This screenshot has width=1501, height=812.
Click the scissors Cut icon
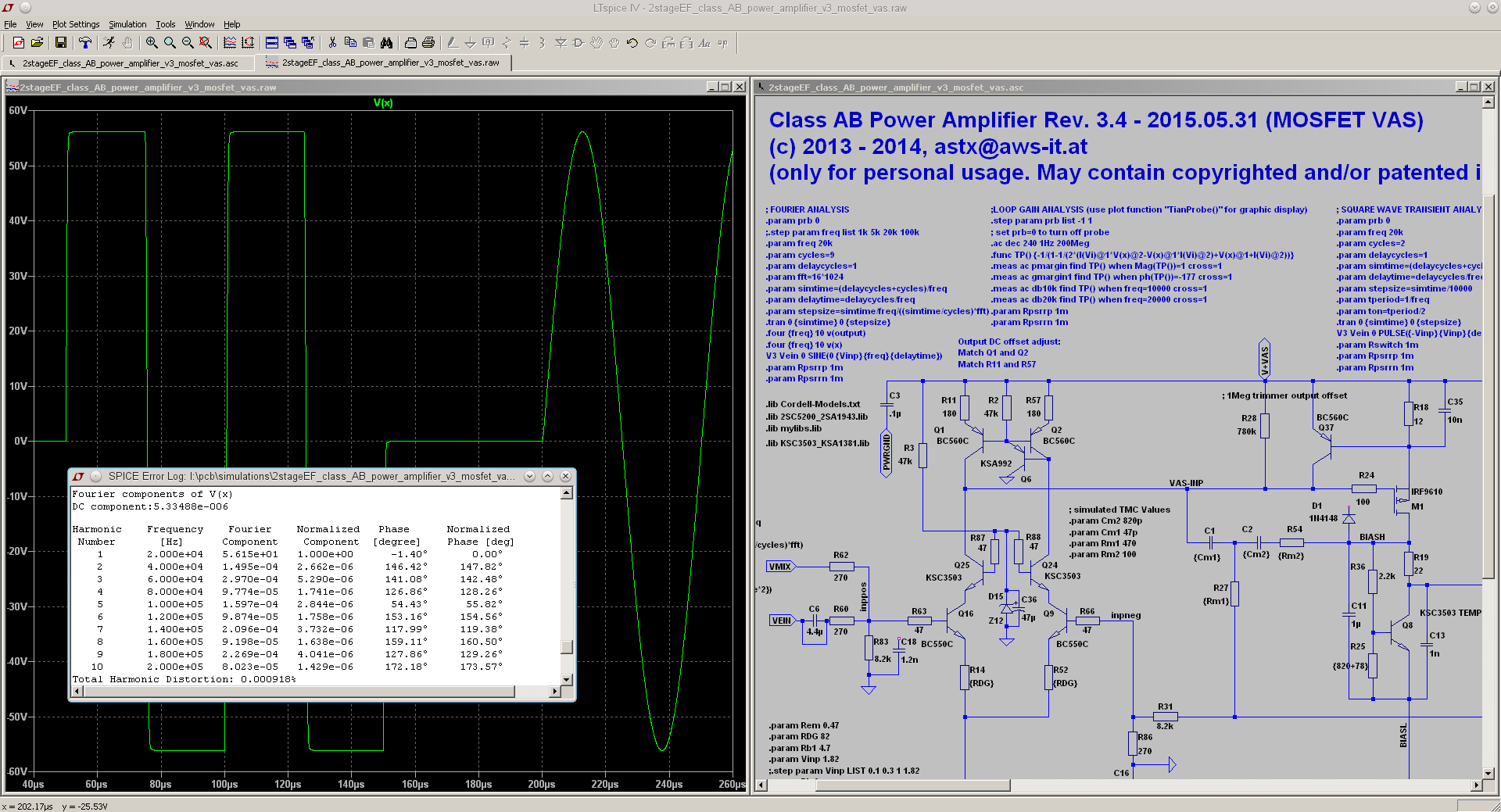[x=332, y=43]
